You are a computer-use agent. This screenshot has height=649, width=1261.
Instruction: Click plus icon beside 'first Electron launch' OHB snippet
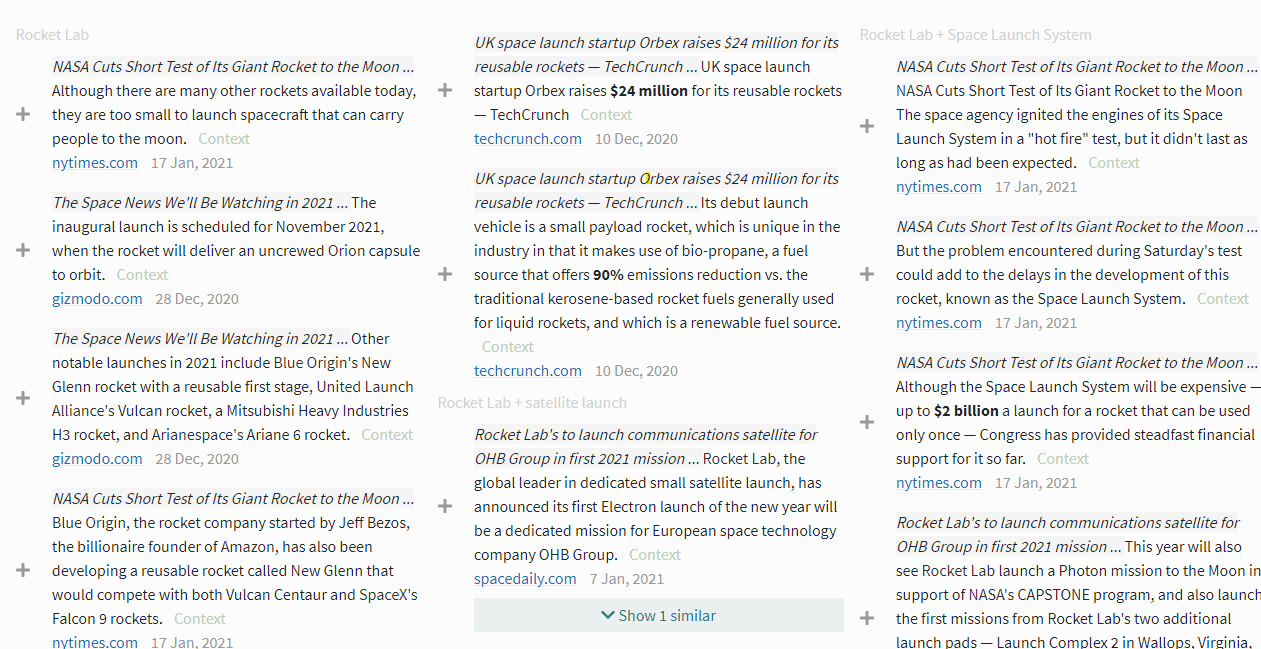click(x=445, y=506)
